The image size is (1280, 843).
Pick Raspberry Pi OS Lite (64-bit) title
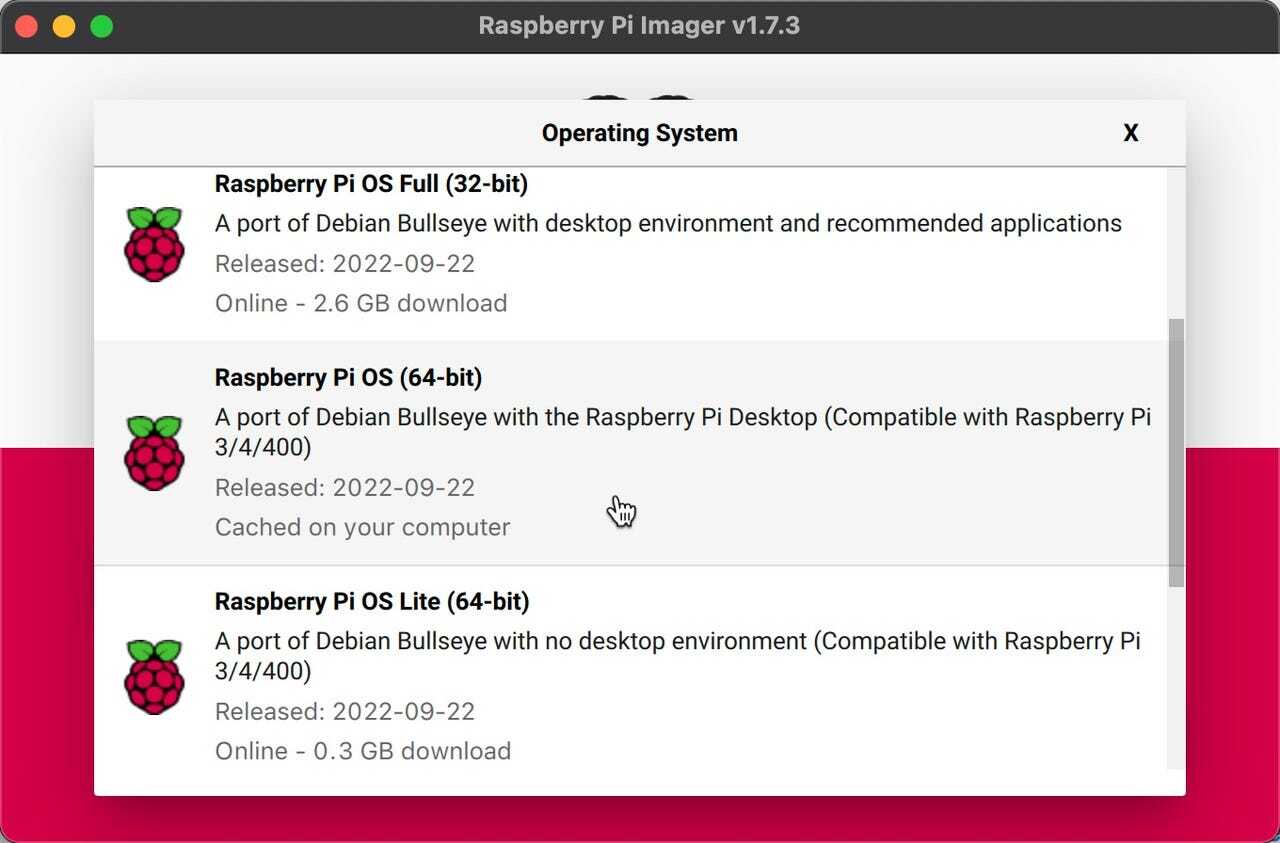pyautogui.click(x=372, y=602)
